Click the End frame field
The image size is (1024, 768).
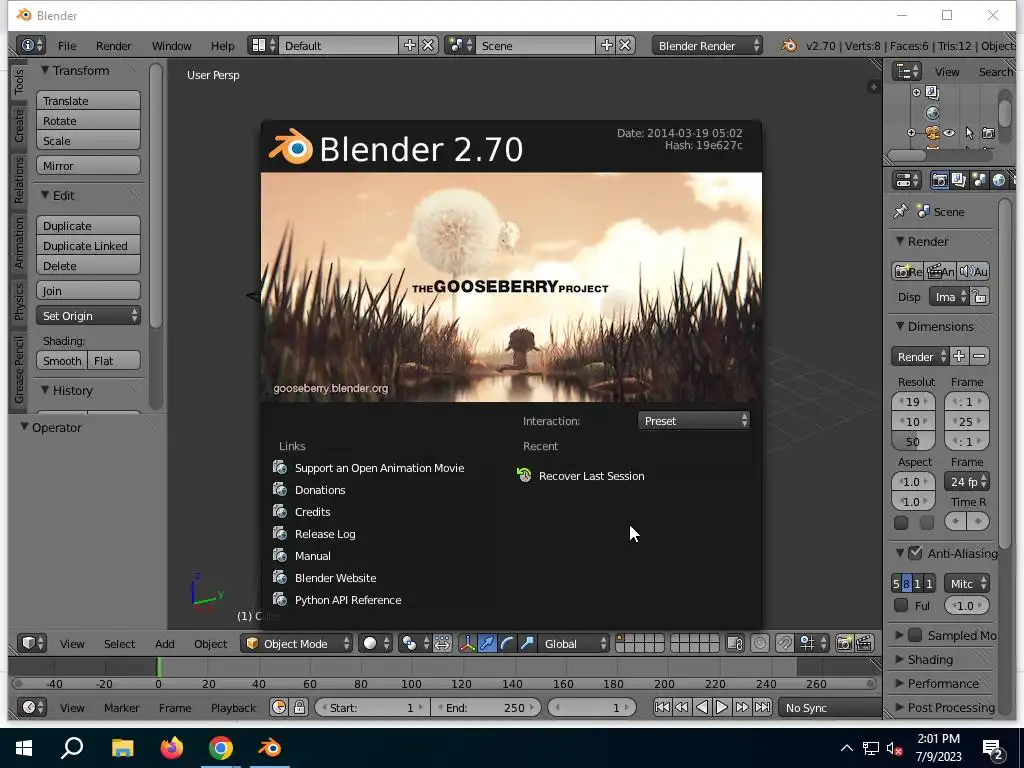[x=485, y=707]
